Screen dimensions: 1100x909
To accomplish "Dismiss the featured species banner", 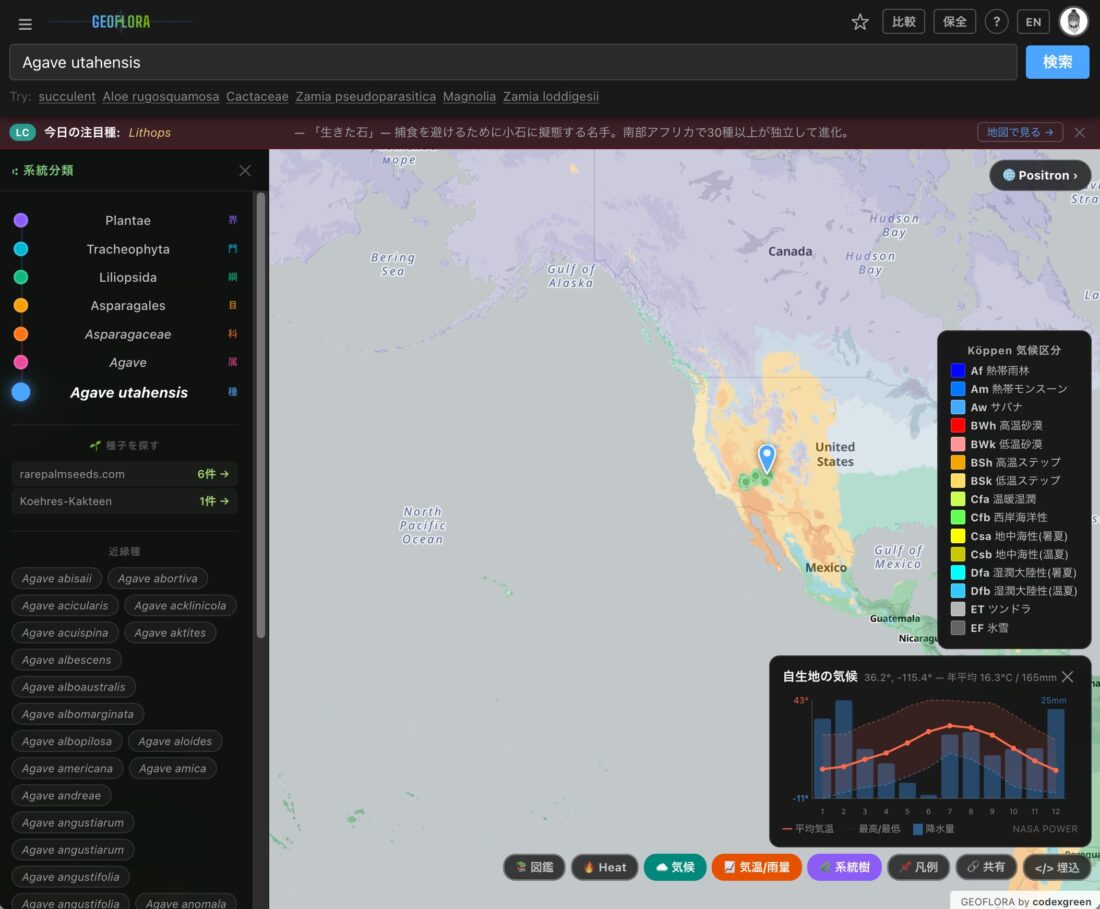I will pos(1080,132).
